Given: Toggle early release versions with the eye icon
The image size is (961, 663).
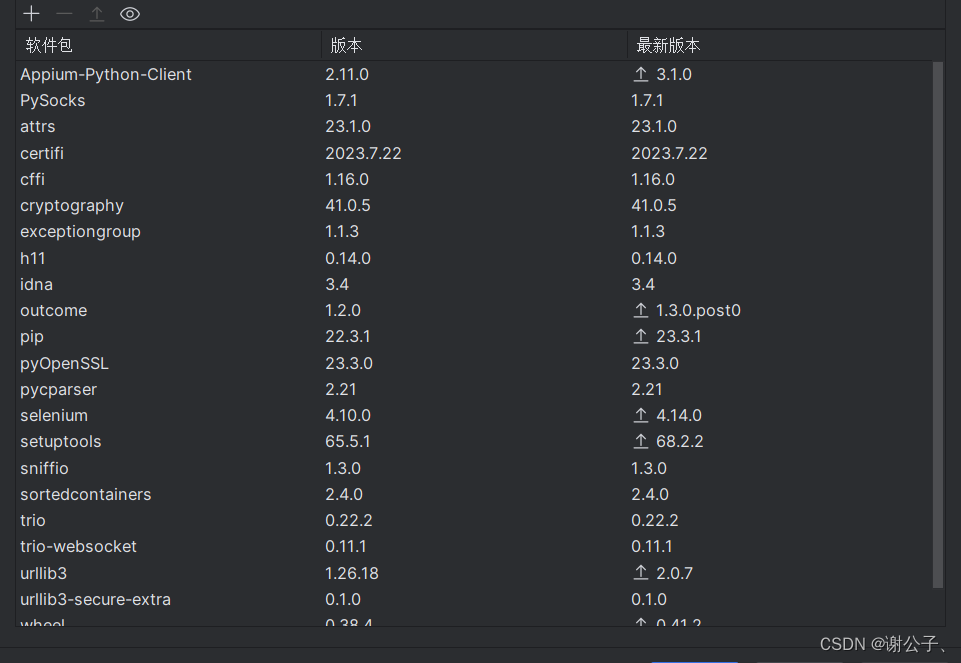Looking at the screenshot, I should (129, 13).
